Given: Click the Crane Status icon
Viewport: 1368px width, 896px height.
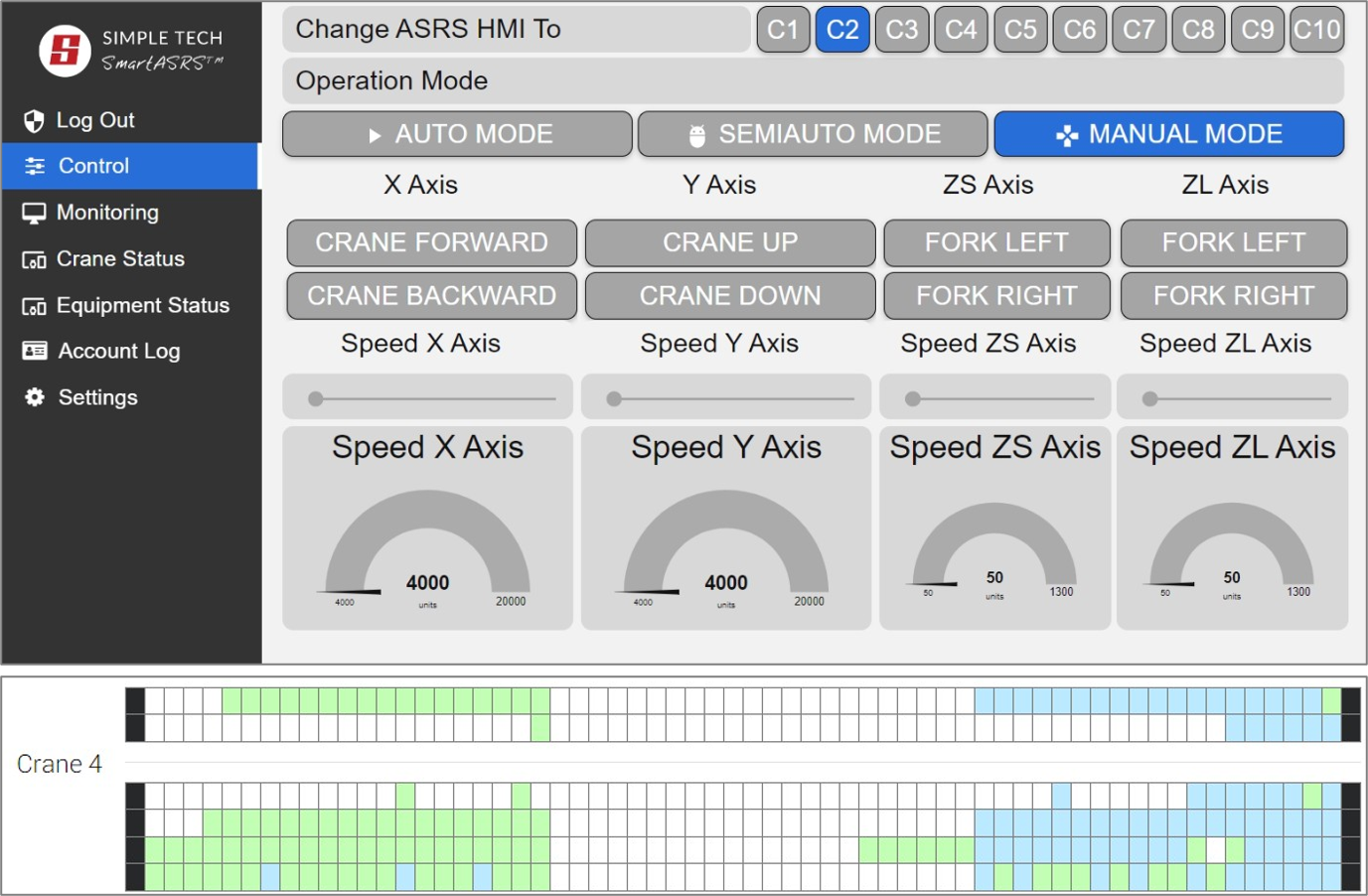Looking at the screenshot, I should (x=34, y=259).
